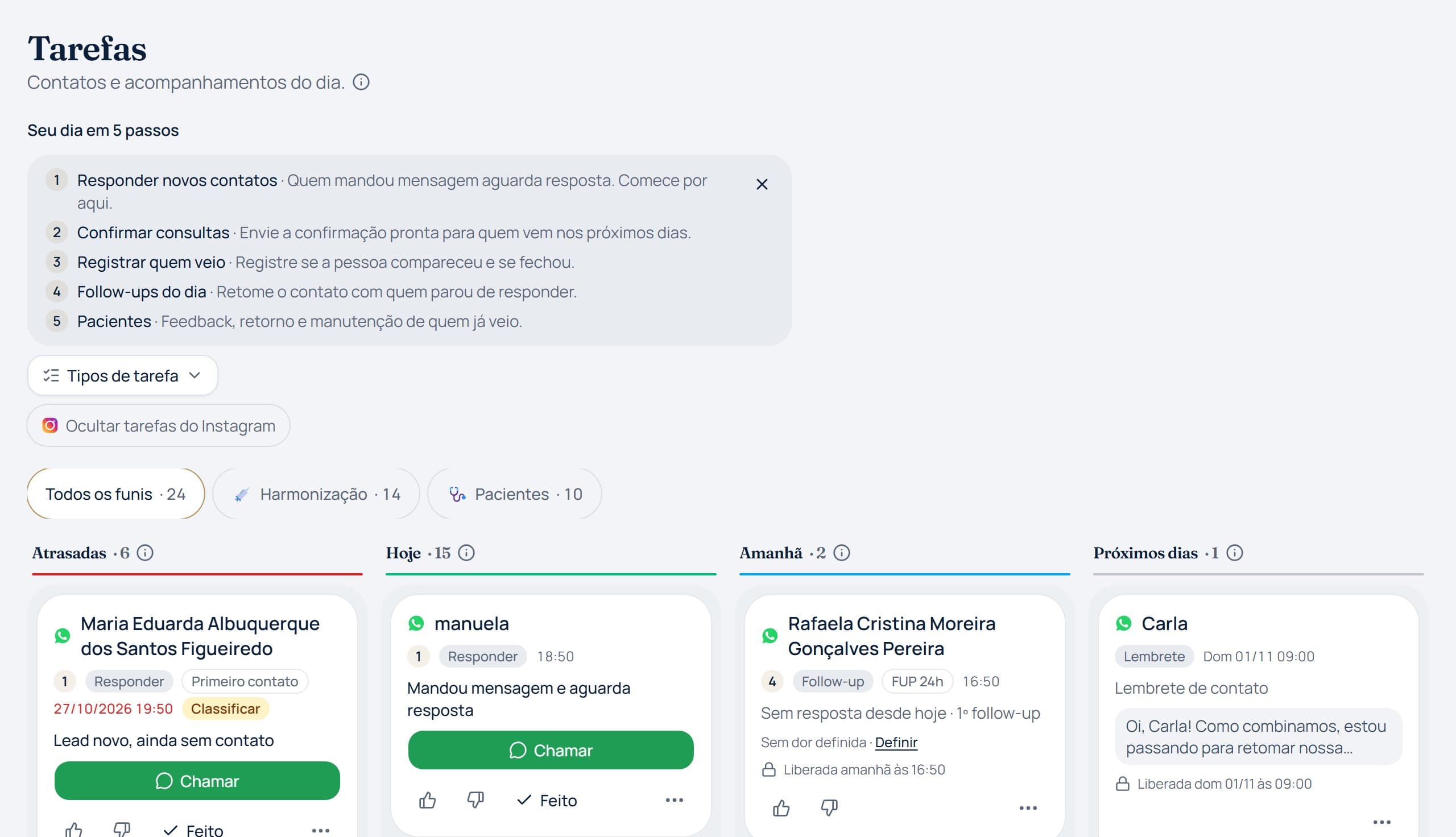Select the Todos os funis tab
This screenshot has height=837, width=1456.
[115, 494]
